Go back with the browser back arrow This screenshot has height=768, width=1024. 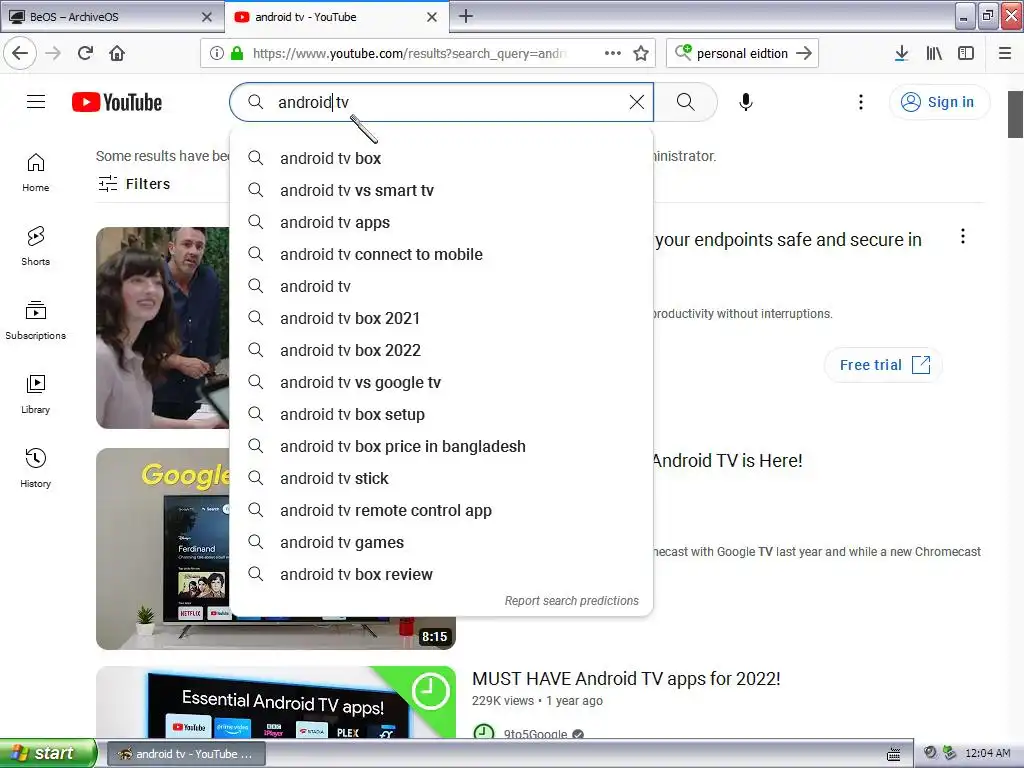coord(20,53)
